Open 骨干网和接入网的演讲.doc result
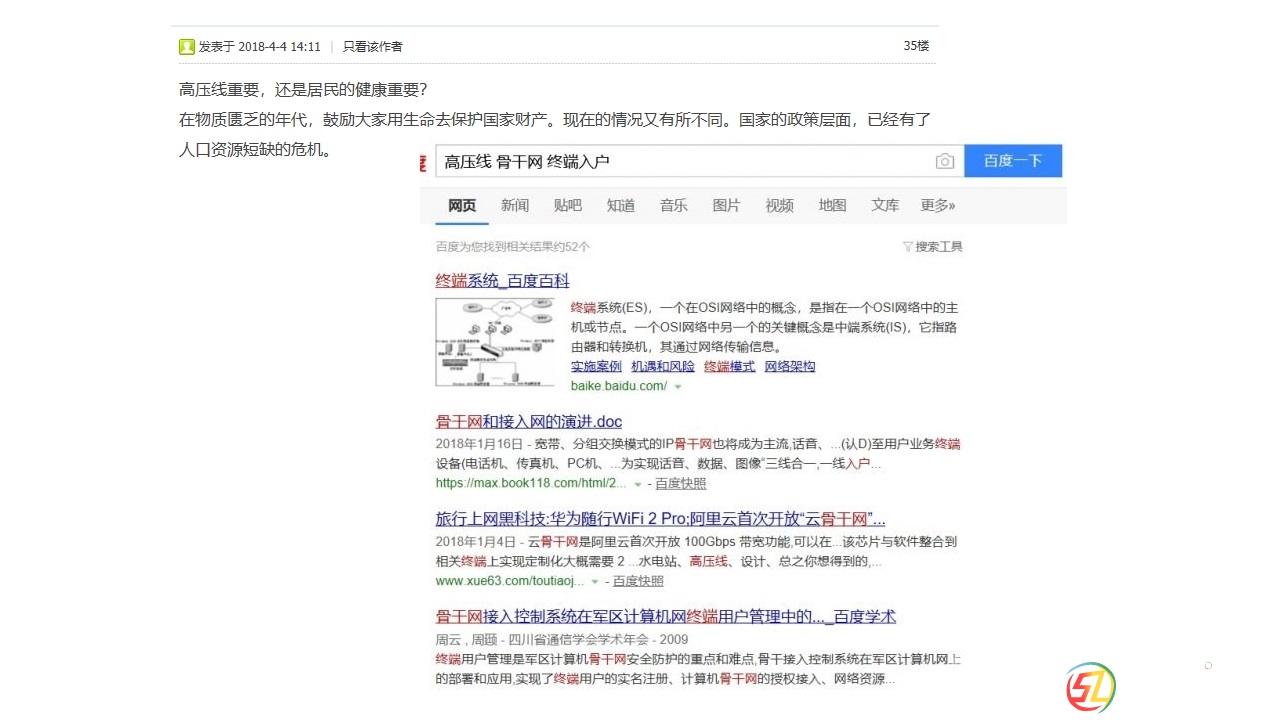The width and height of the screenshot is (1280, 720). [528, 421]
